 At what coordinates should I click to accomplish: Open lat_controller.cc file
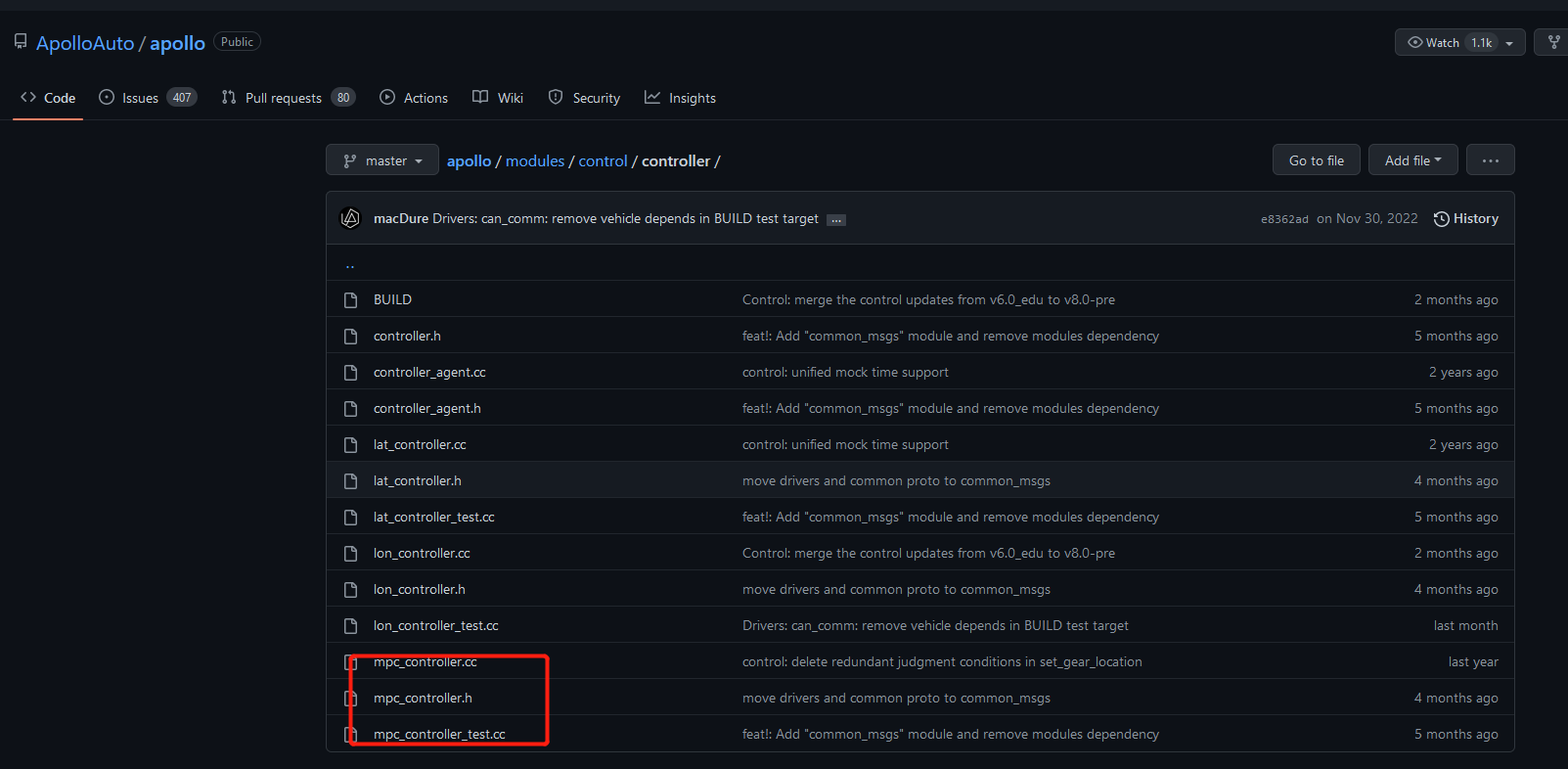(x=420, y=444)
